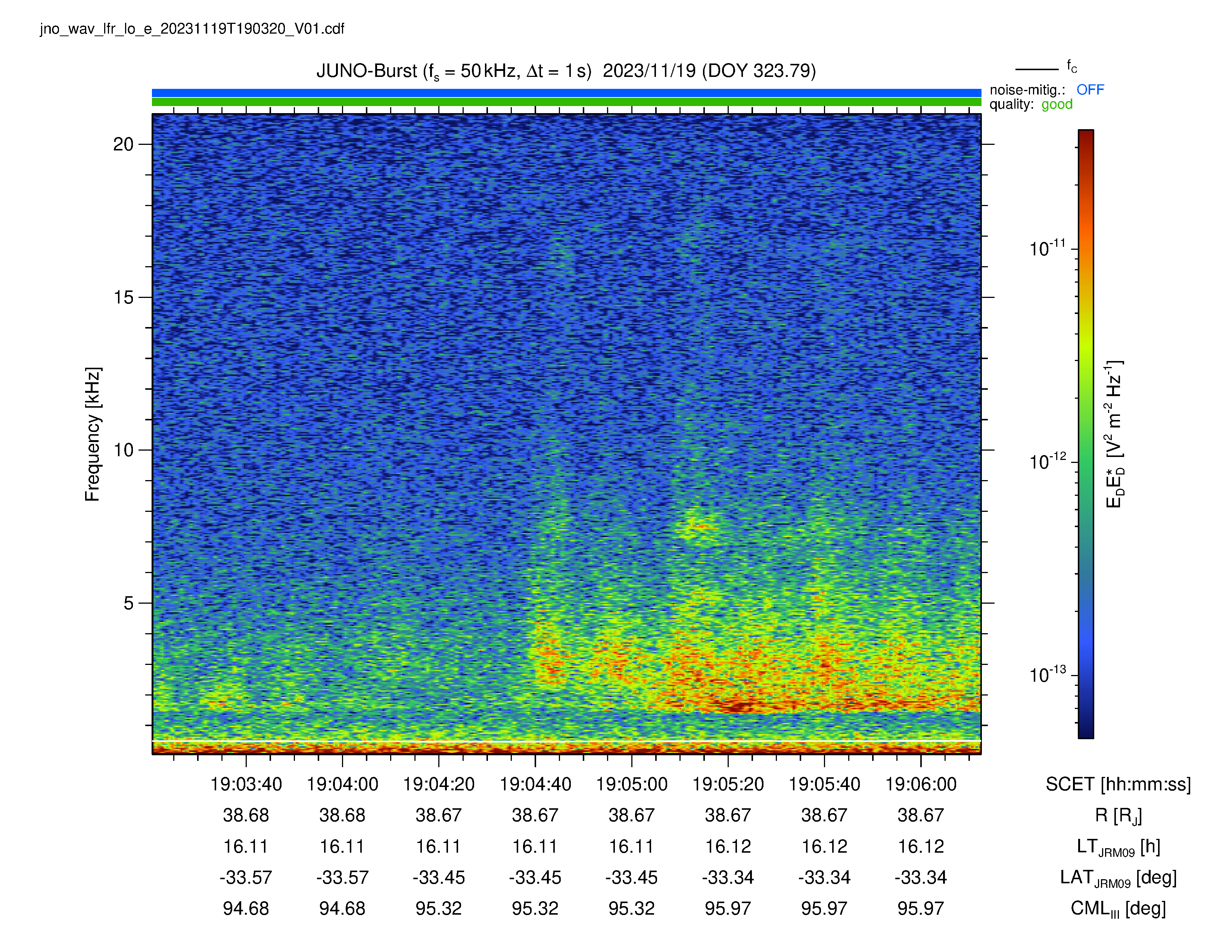Click the 19:05:20 time axis label
1232x952 pixels.
(728, 784)
